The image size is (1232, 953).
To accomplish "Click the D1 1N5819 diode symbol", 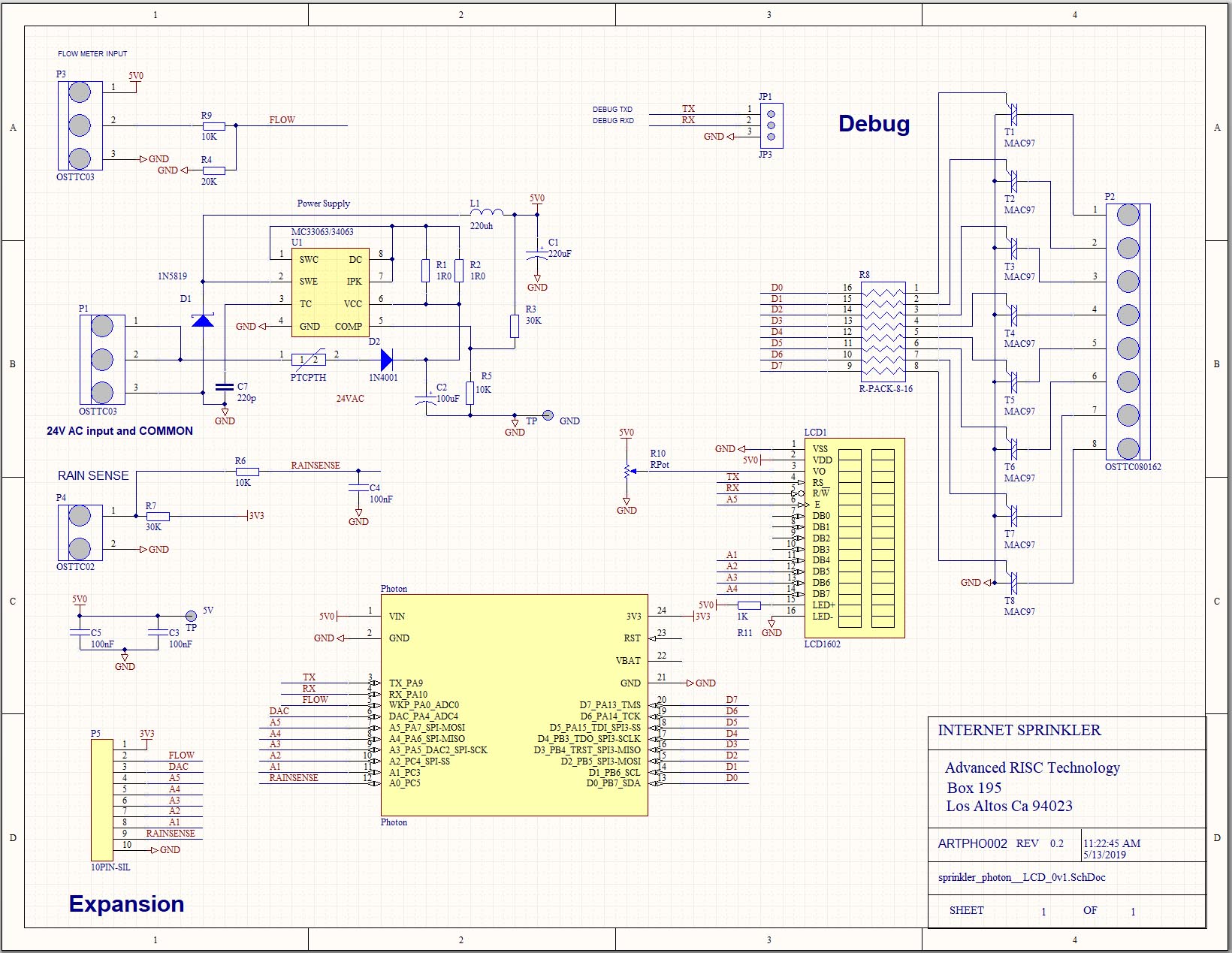I will (x=203, y=321).
